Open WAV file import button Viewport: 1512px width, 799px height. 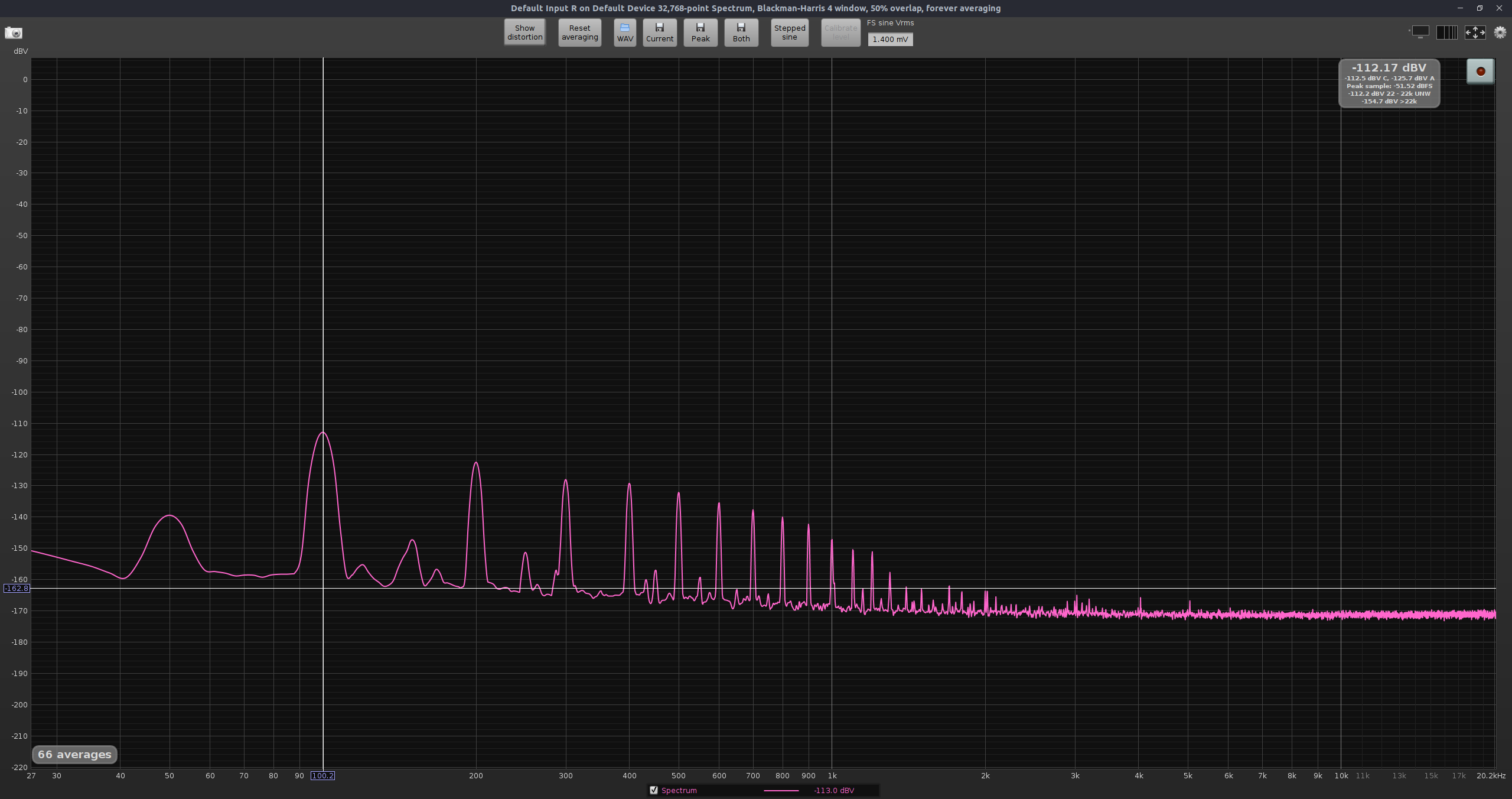[625, 33]
